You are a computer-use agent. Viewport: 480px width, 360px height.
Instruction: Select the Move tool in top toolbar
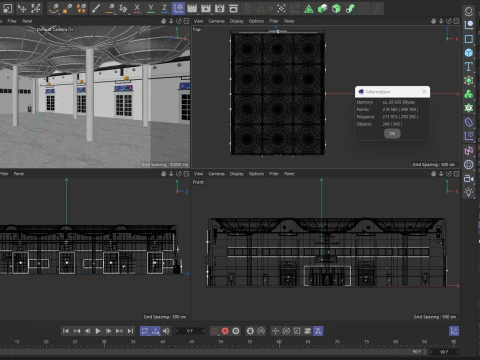pyautogui.click(x=22, y=8)
